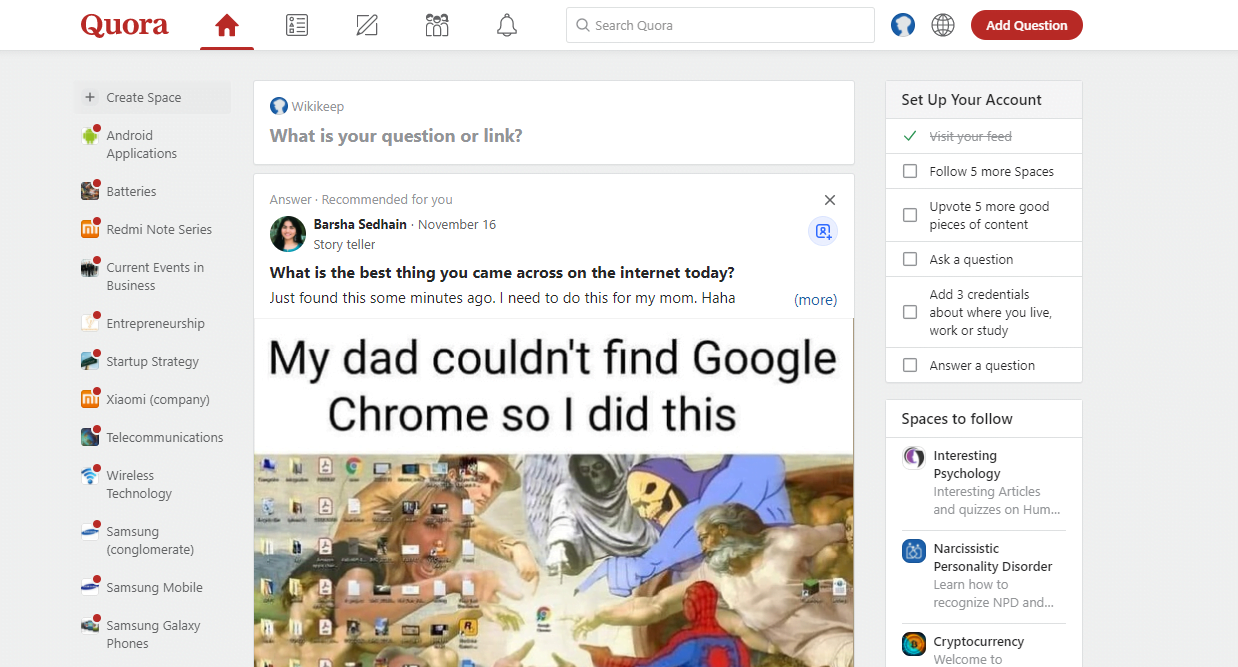
Task: Open the Samsung Galaxy Phones space icon
Action: tap(90, 625)
